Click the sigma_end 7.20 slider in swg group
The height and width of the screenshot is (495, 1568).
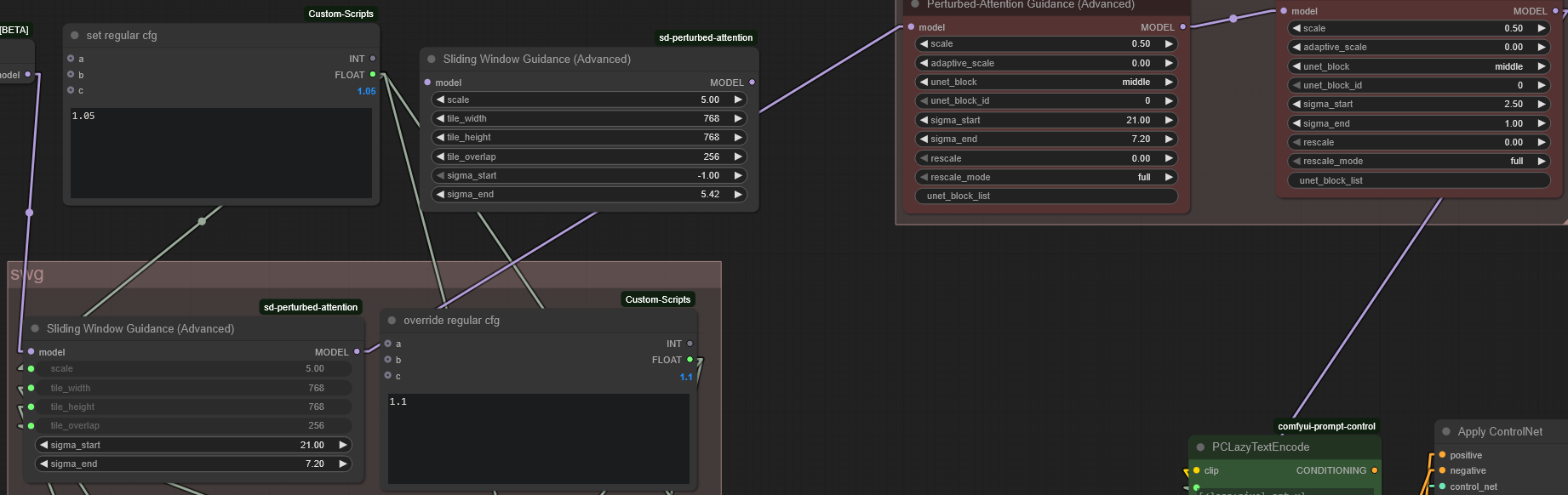coord(193,464)
